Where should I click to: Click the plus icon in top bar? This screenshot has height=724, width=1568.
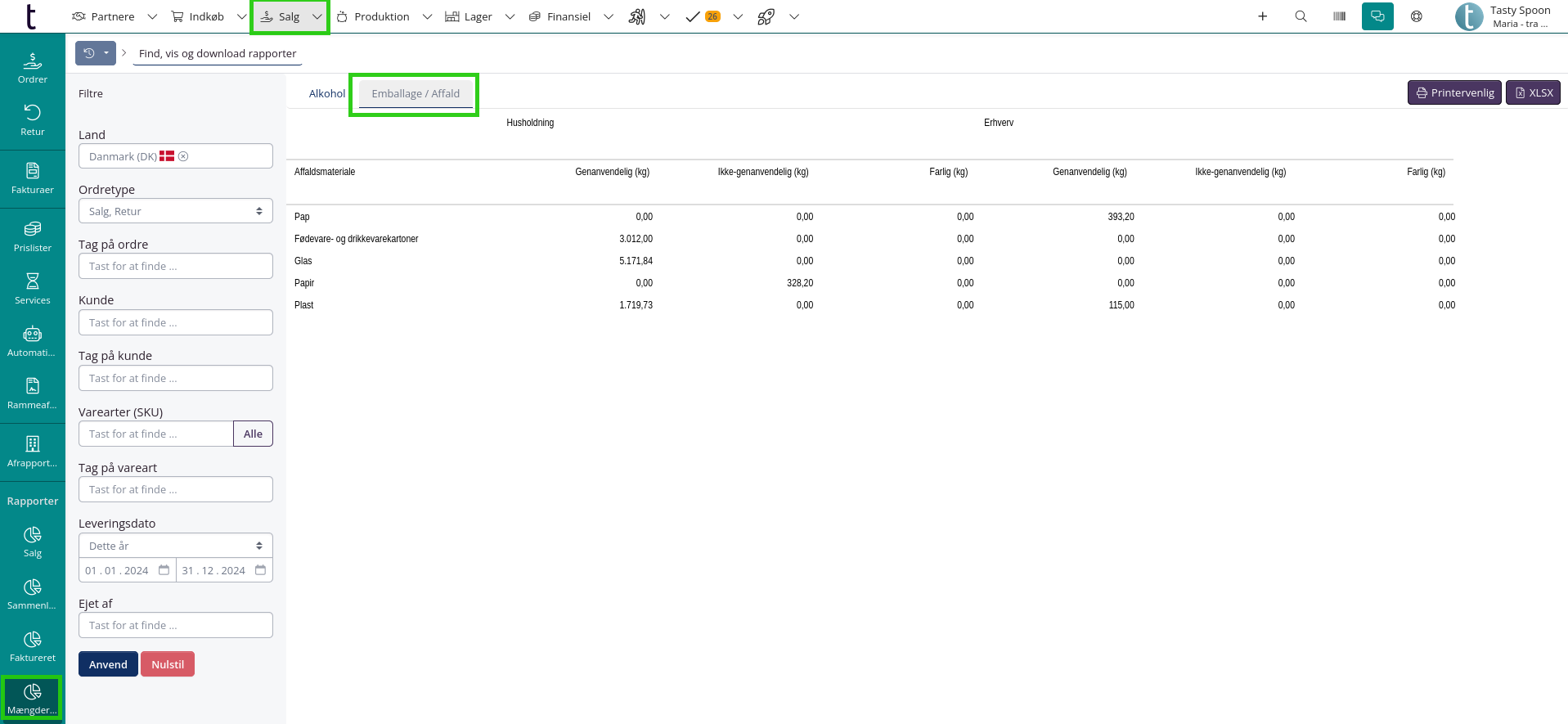coord(1262,16)
